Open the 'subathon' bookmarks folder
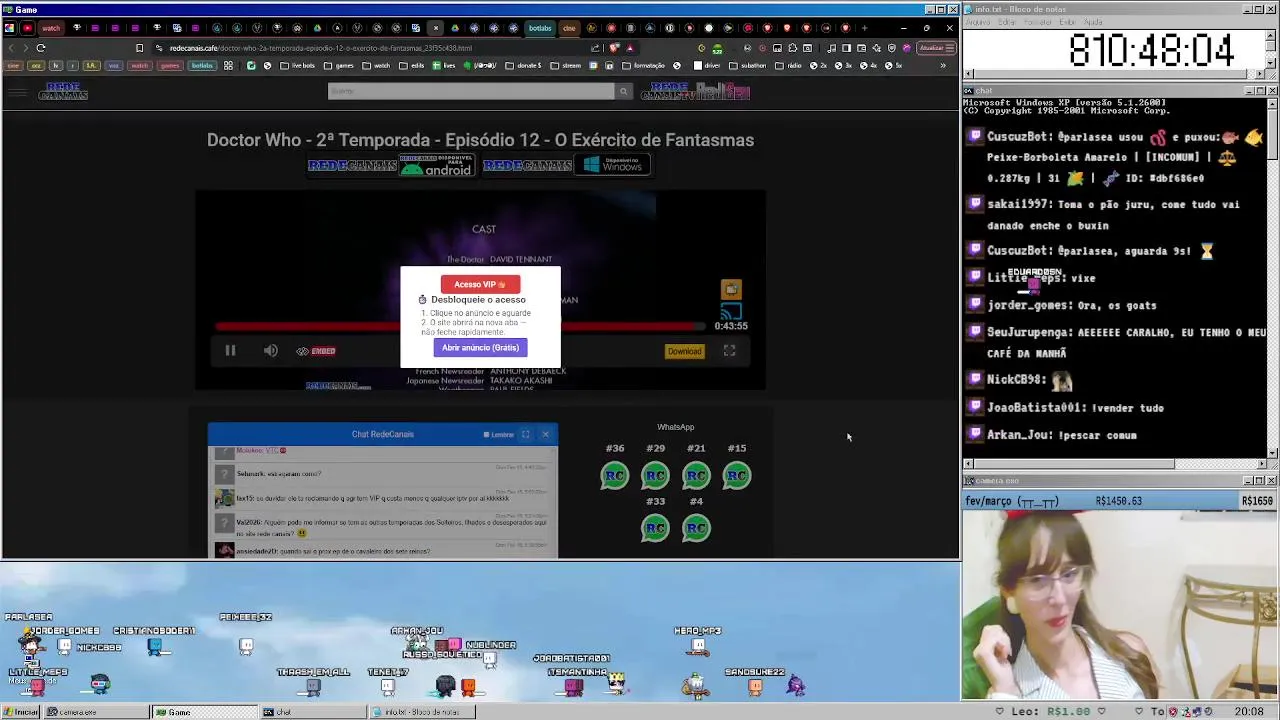This screenshot has width=1280, height=720. tap(747, 66)
